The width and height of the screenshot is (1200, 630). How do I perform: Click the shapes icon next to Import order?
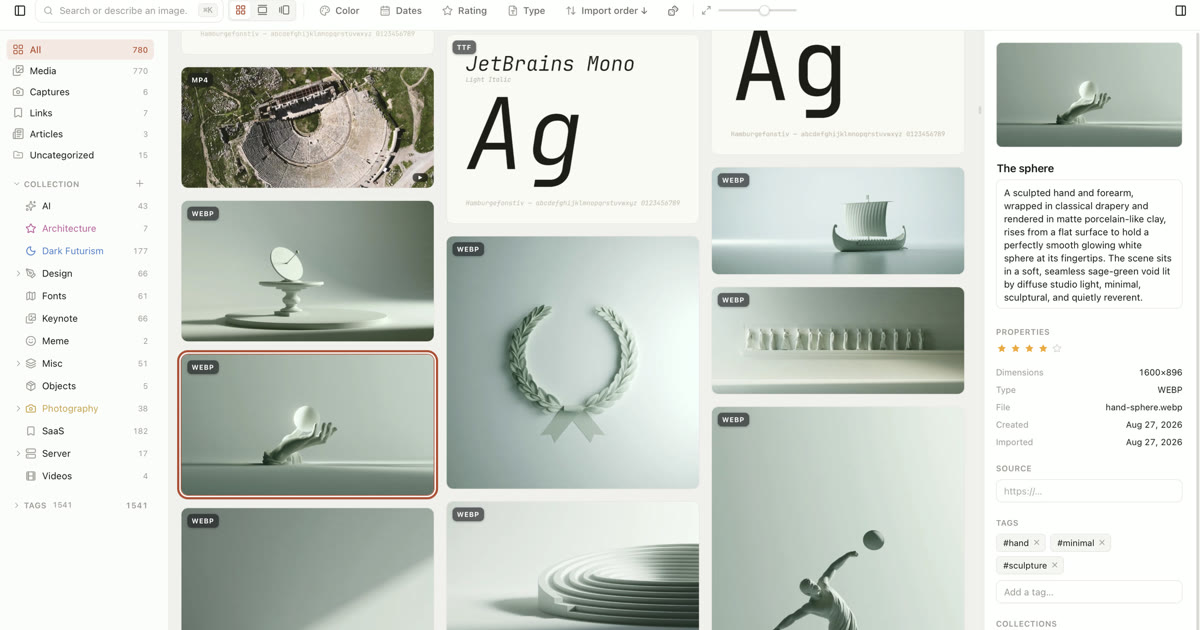(673, 11)
